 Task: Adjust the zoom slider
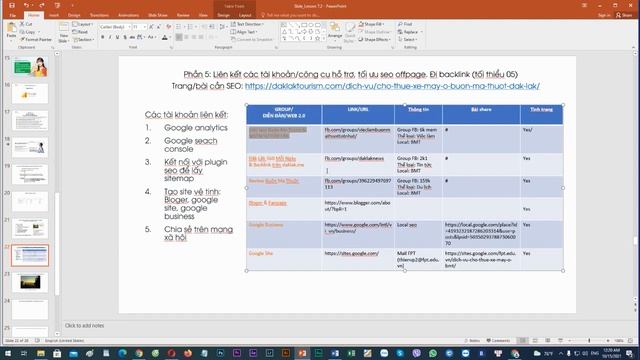point(589,340)
